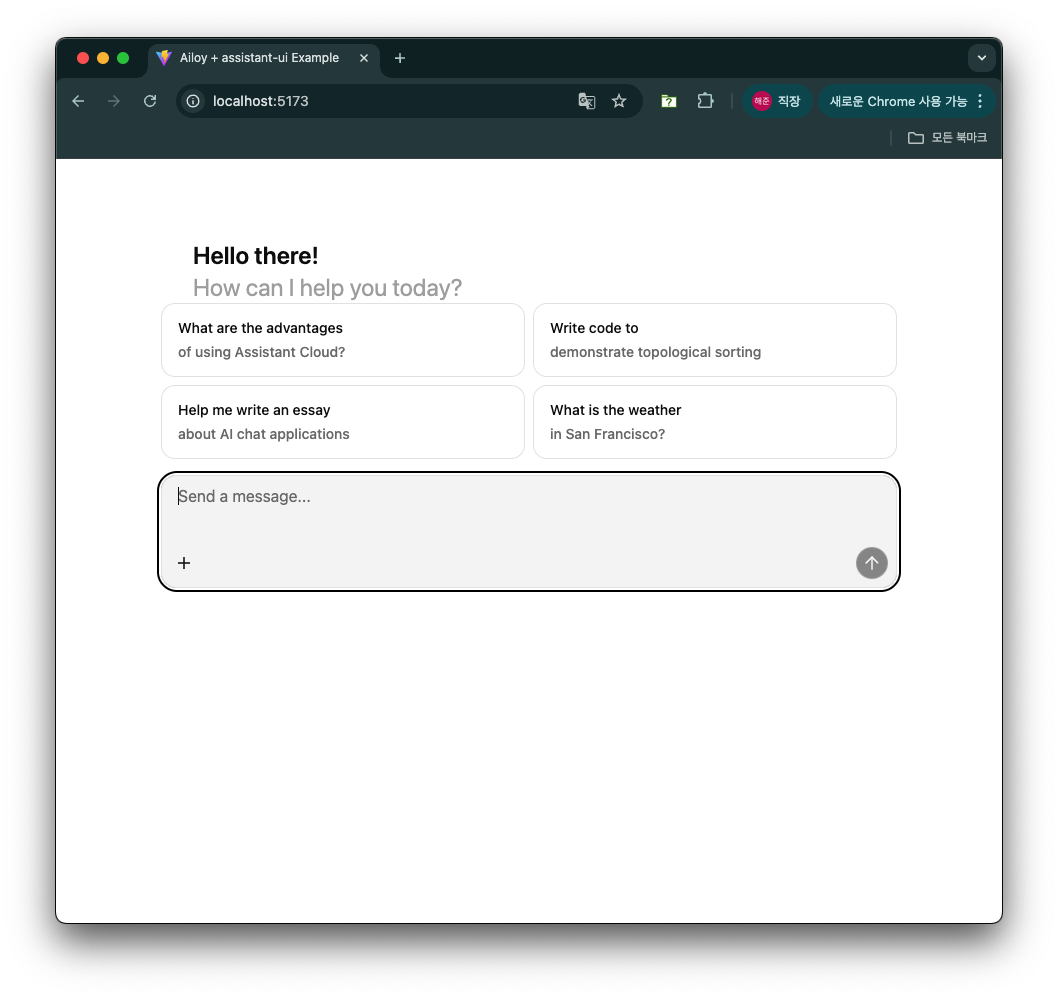Expand the tab search dropdown chevron
This screenshot has width=1058, height=997.
pos(981,58)
